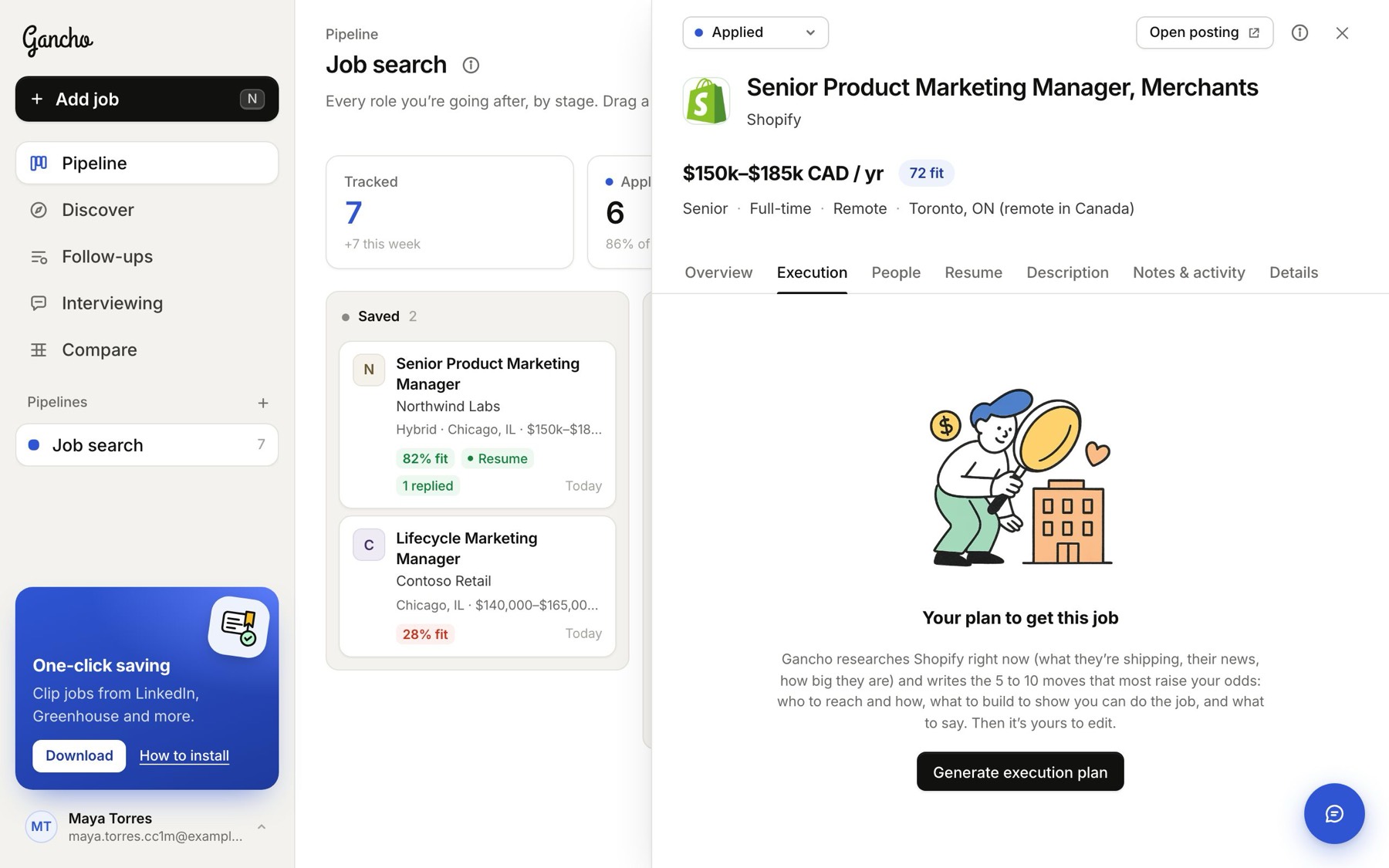Click the Pipelines section label
The height and width of the screenshot is (868, 1389).
57,402
